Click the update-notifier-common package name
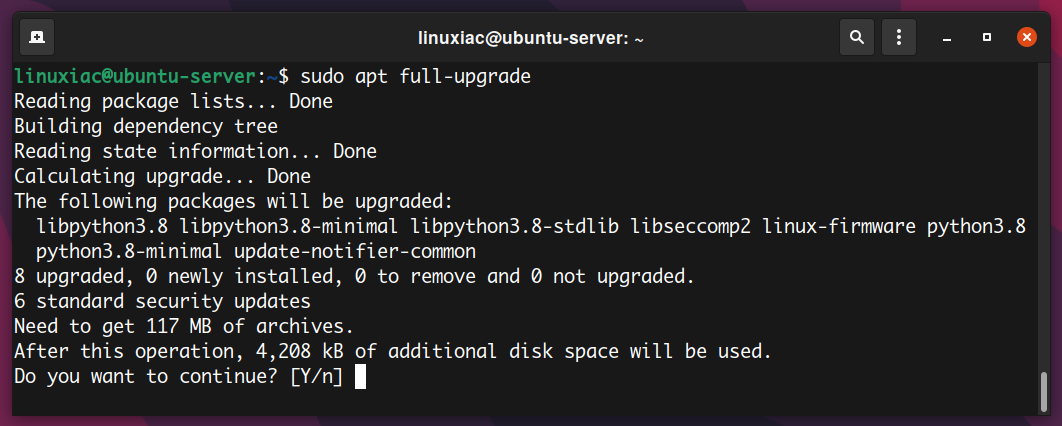The height and width of the screenshot is (426, 1062). (355, 252)
